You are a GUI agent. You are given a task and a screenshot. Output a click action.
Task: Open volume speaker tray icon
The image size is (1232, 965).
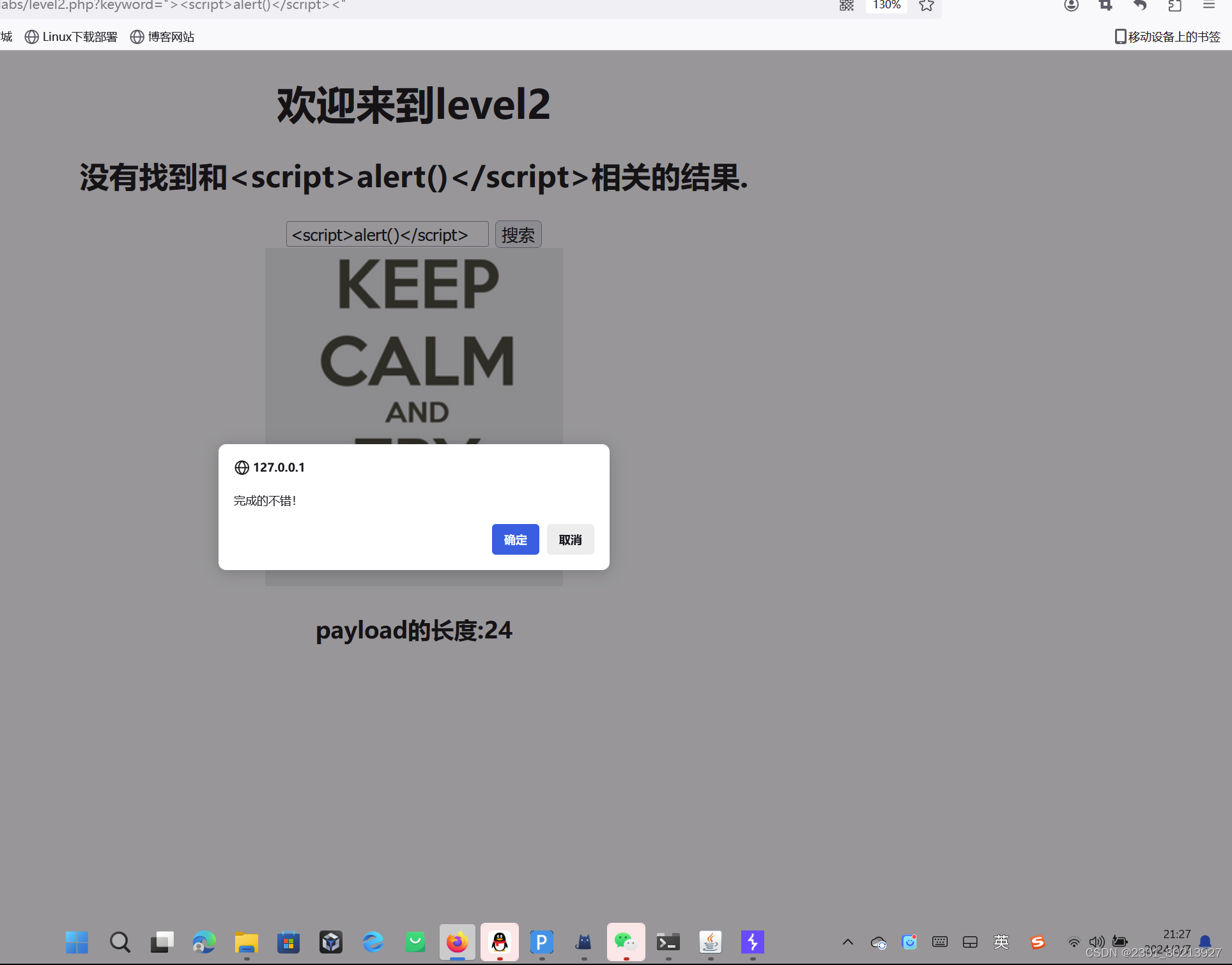click(1097, 942)
